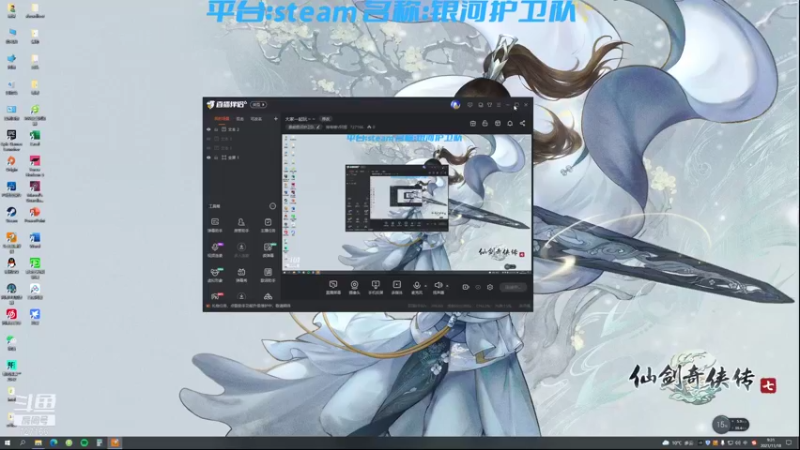The width and height of the screenshot is (800, 450).
Task: Open the triangle-shaped toolbox tool in bottom row
Action: click(268, 296)
